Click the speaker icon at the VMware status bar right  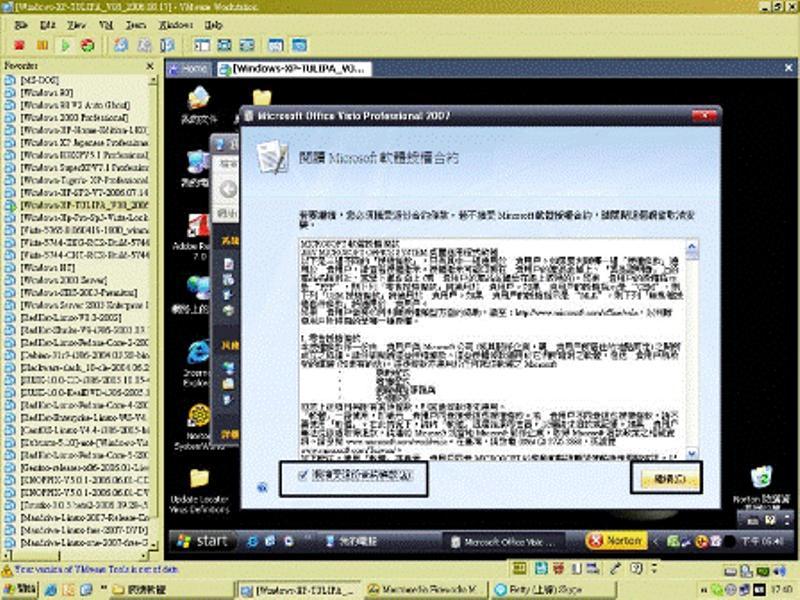[779, 570]
